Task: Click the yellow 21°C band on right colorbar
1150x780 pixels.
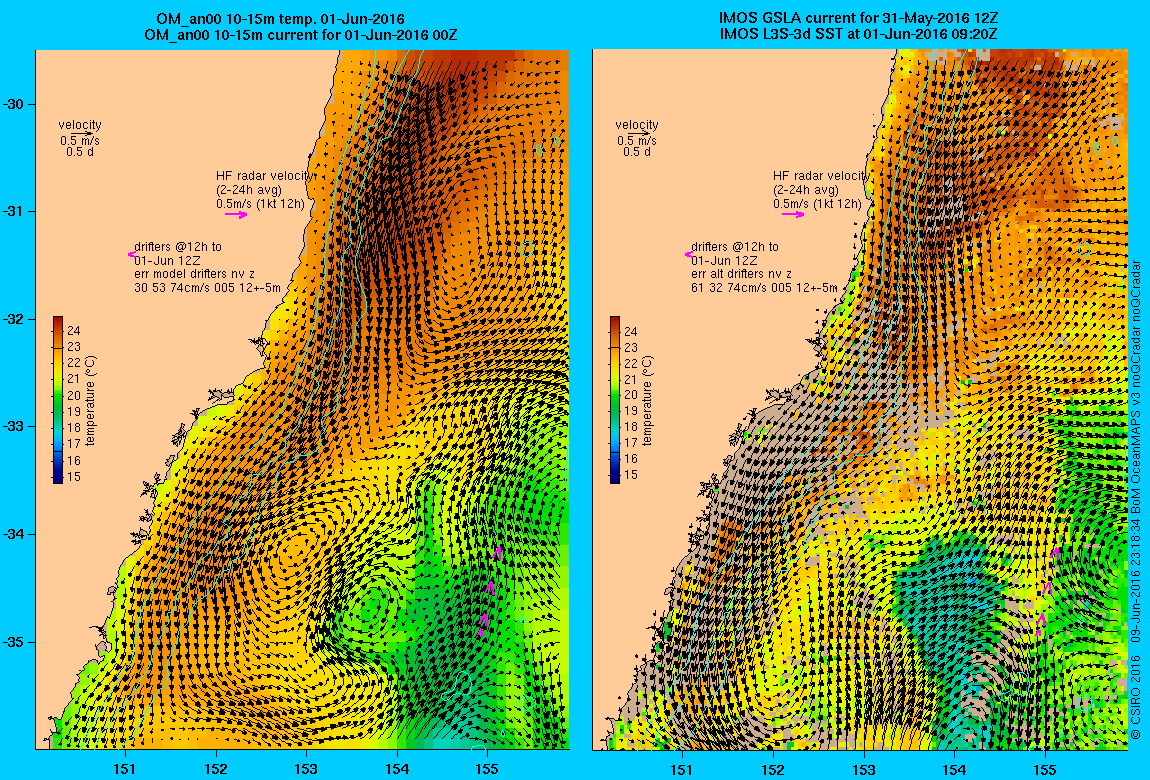Action: [x=615, y=379]
